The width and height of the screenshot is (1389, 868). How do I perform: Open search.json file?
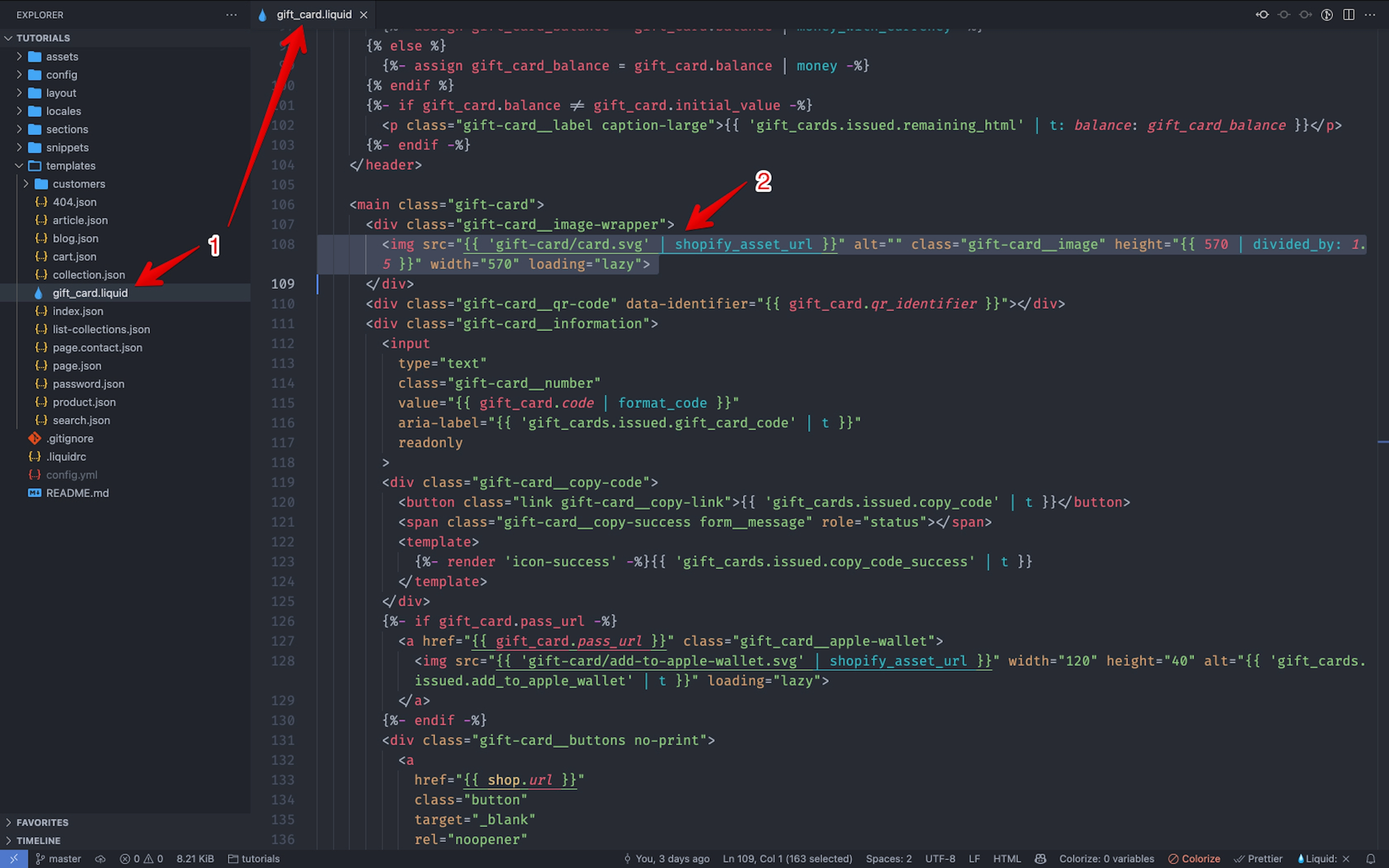coord(125,420)
